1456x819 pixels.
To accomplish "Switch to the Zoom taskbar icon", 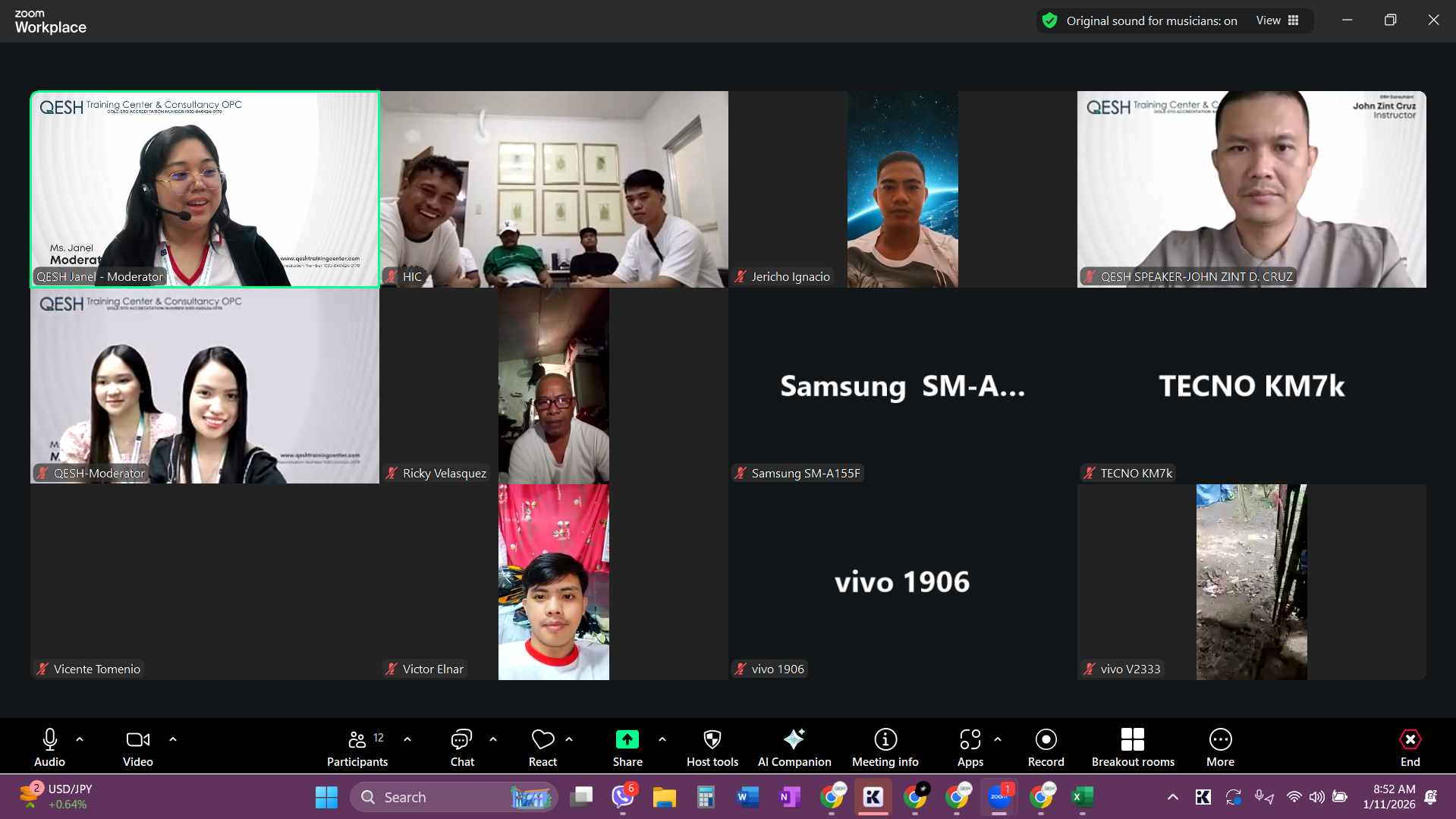I will (x=999, y=797).
